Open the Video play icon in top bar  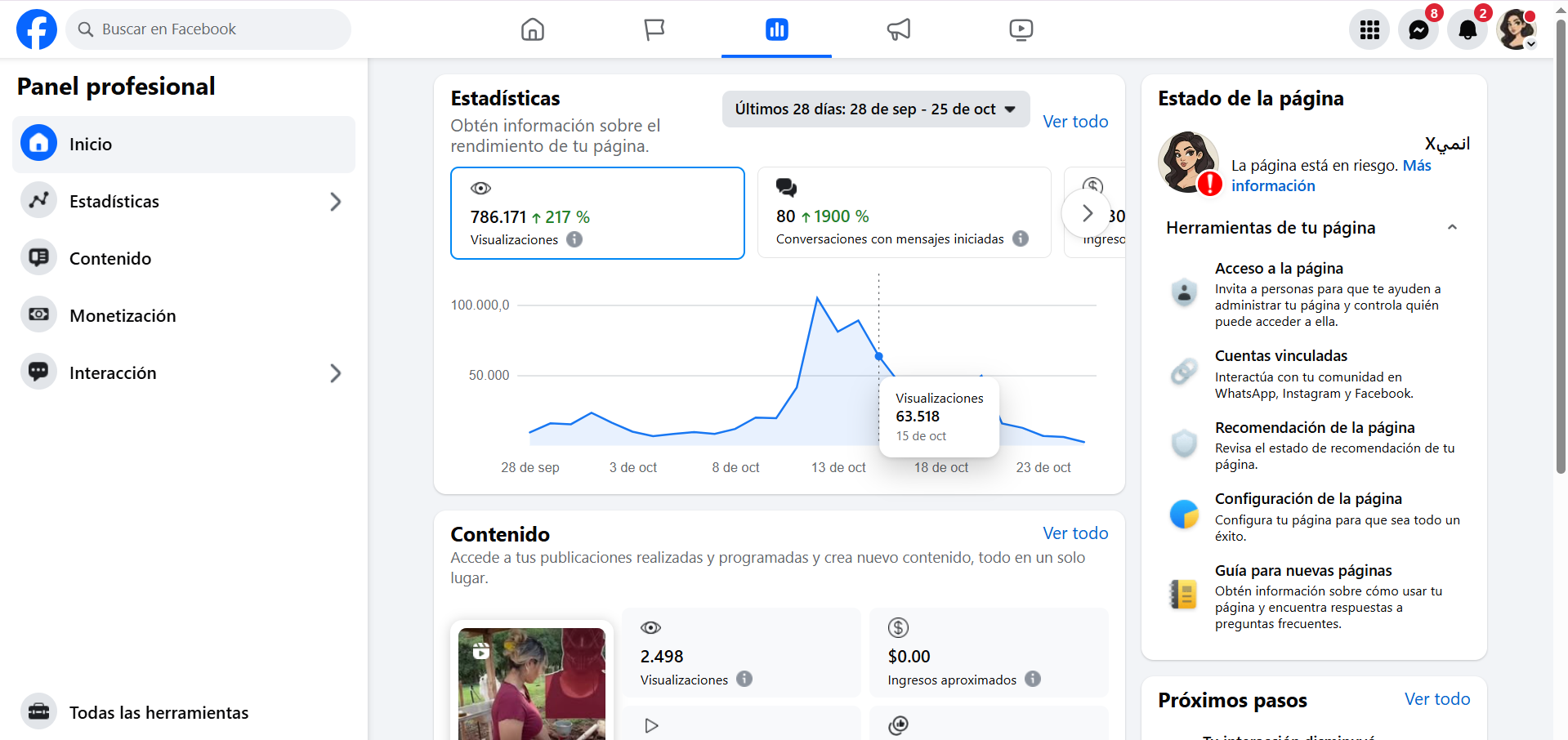[x=1021, y=29]
